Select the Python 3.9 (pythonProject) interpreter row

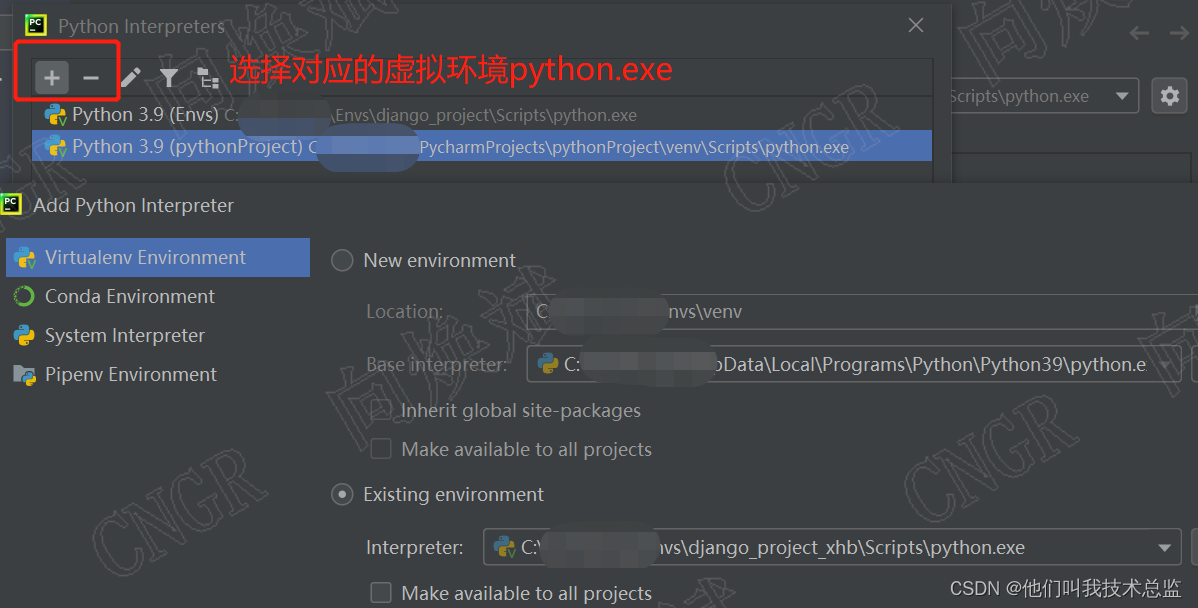click(x=481, y=146)
